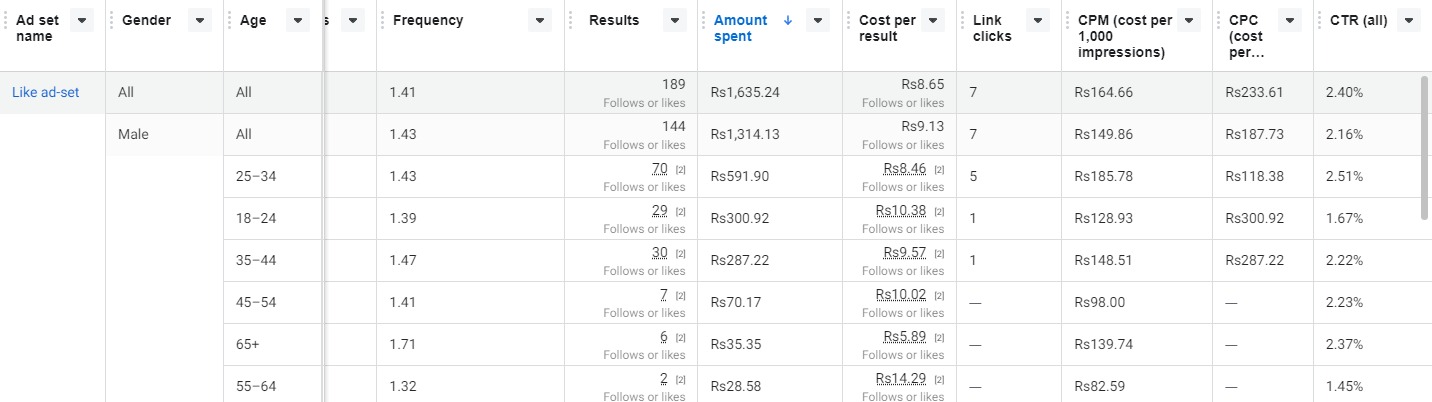Click the Amount spent sort arrow icon
The width and height of the screenshot is (1432, 402).
(788, 20)
